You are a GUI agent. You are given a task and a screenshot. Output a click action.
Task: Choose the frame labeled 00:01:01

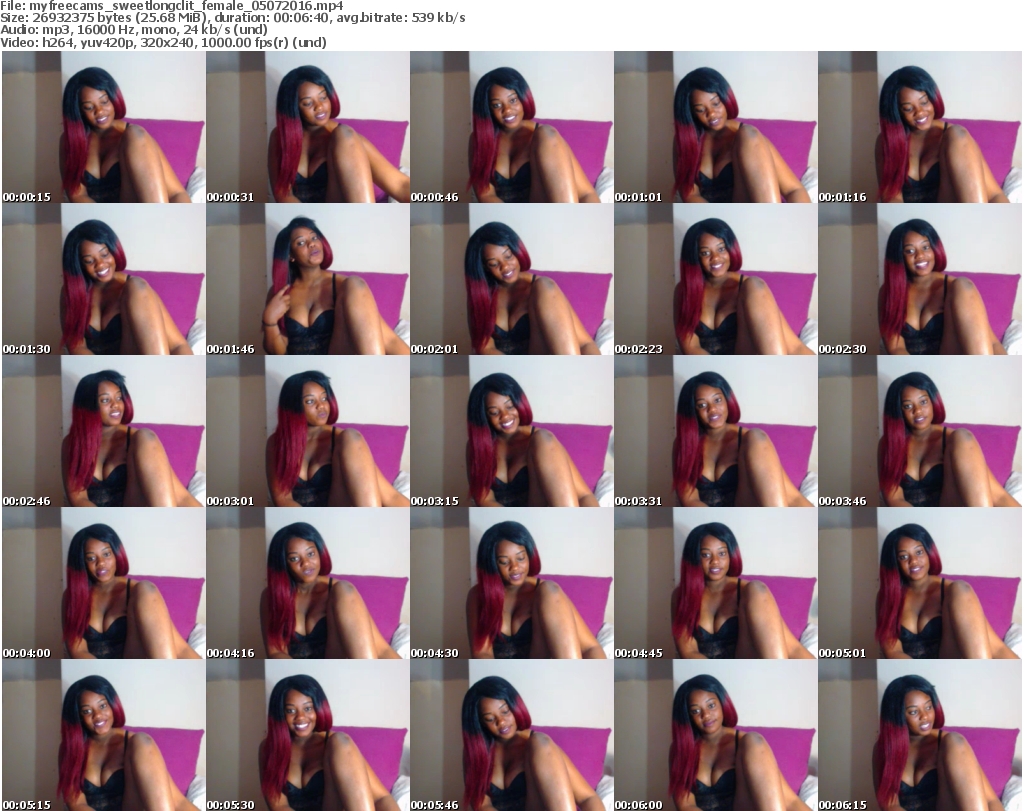[716, 127]
